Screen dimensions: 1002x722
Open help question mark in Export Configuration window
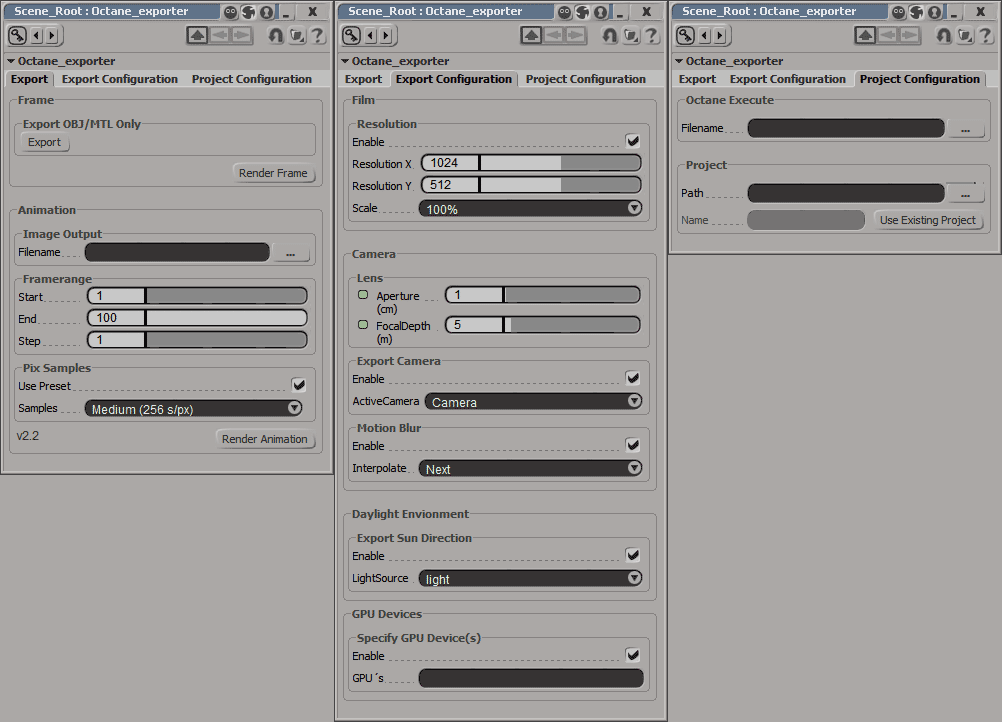click(652, 35)
